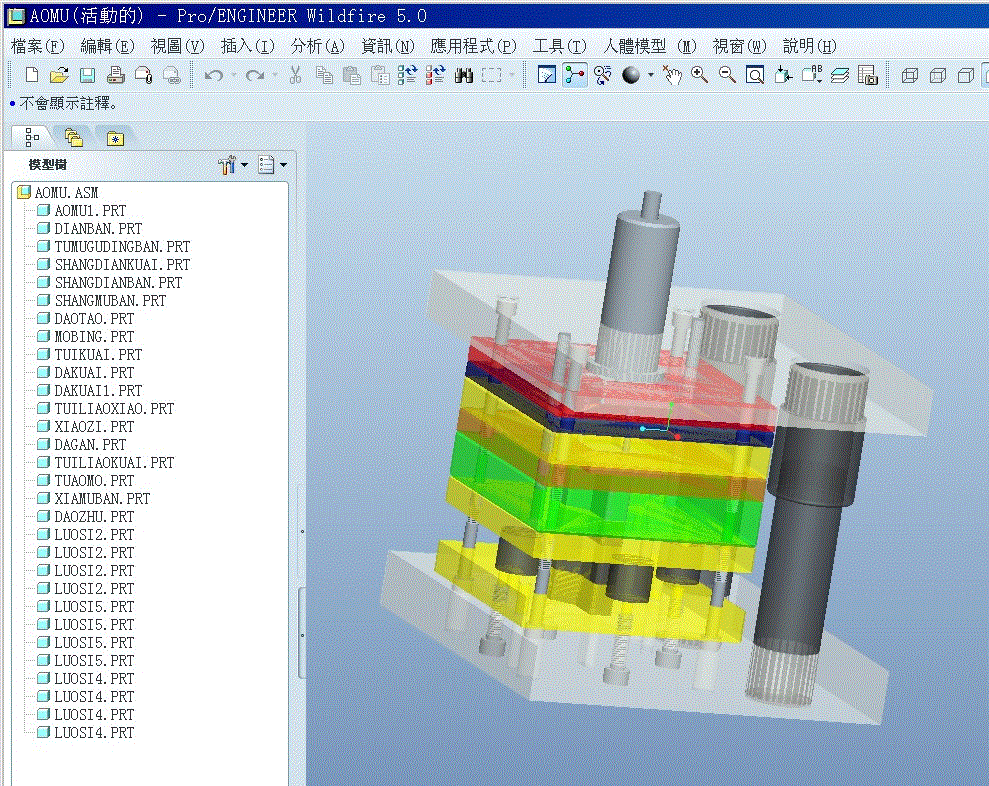The height and width of the screenshot is (786, 989).
Task: Expand the redo history dropdown arrow
Action: pyautogui.click(x=275, y=75)
